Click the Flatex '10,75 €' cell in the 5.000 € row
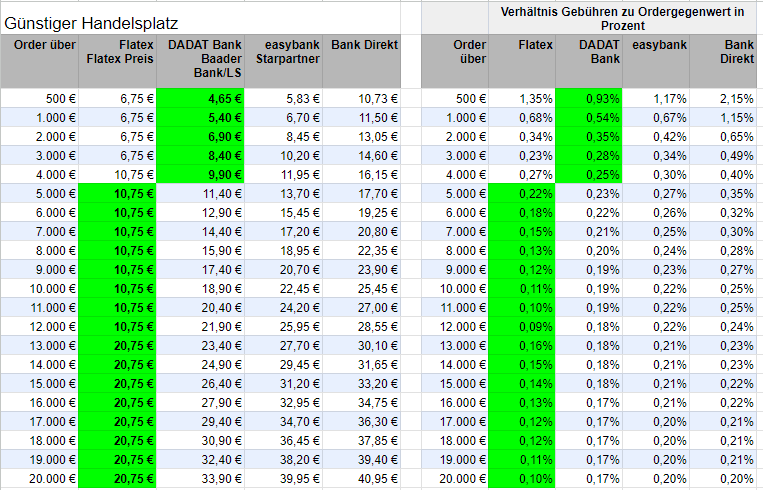 coord(118,194)
